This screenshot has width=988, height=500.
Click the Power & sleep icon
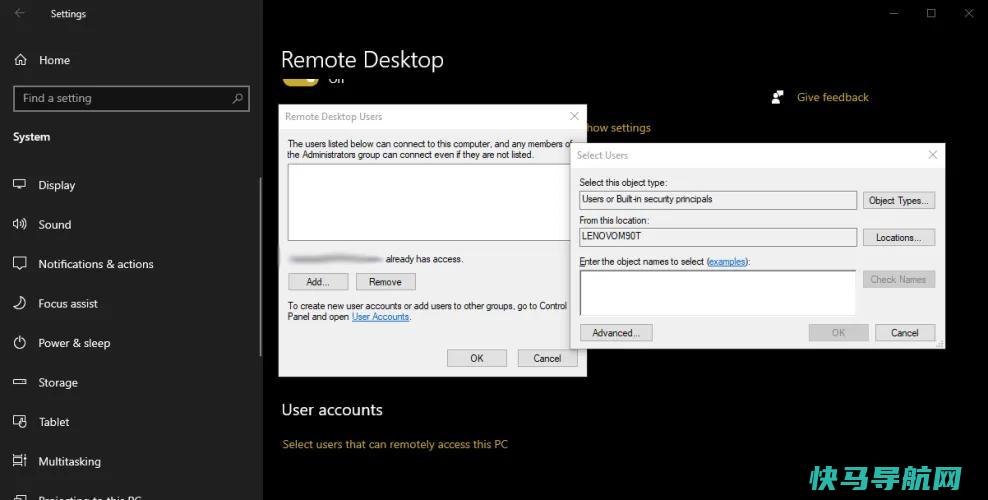[20, 343]
